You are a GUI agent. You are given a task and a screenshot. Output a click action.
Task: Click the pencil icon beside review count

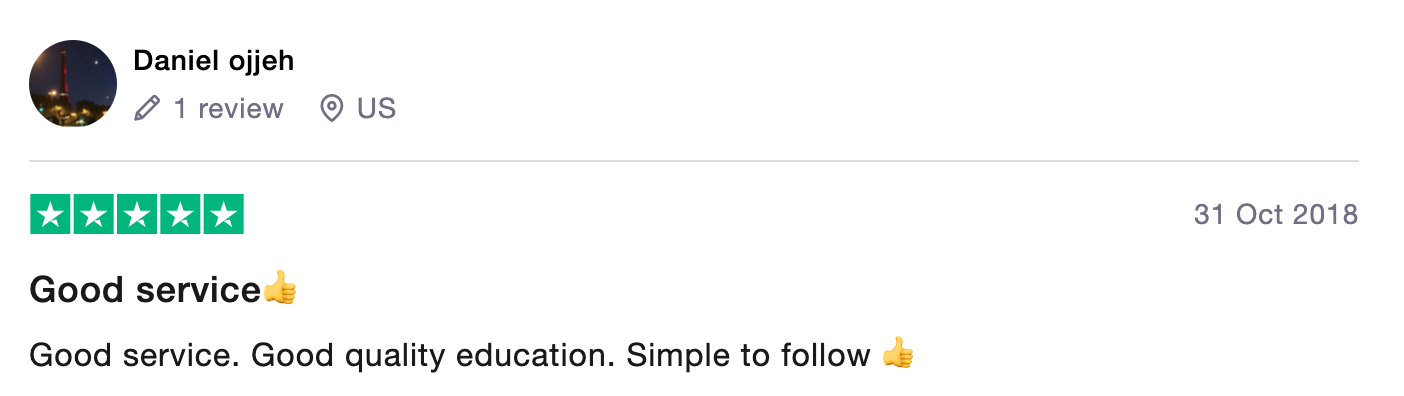tap(147, 108)
